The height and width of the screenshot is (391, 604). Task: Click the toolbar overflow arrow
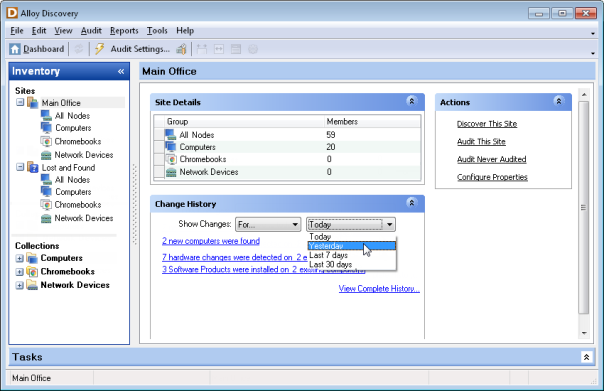coord(593,53)
